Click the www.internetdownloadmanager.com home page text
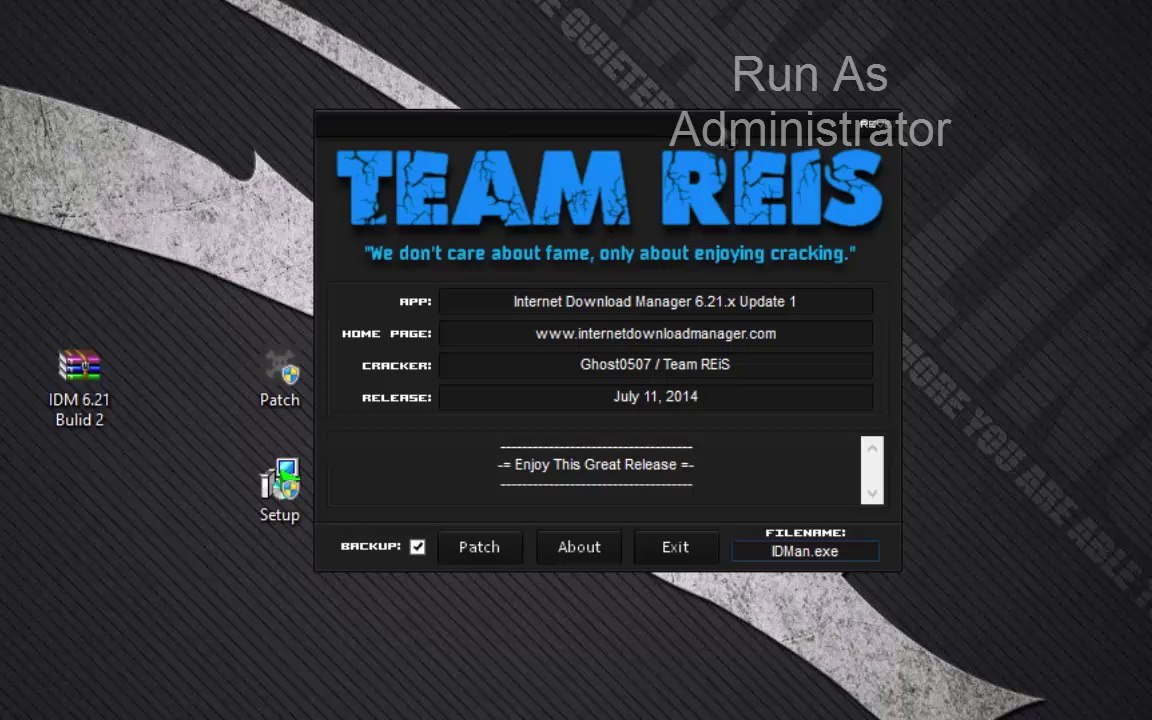 [655, 334]
